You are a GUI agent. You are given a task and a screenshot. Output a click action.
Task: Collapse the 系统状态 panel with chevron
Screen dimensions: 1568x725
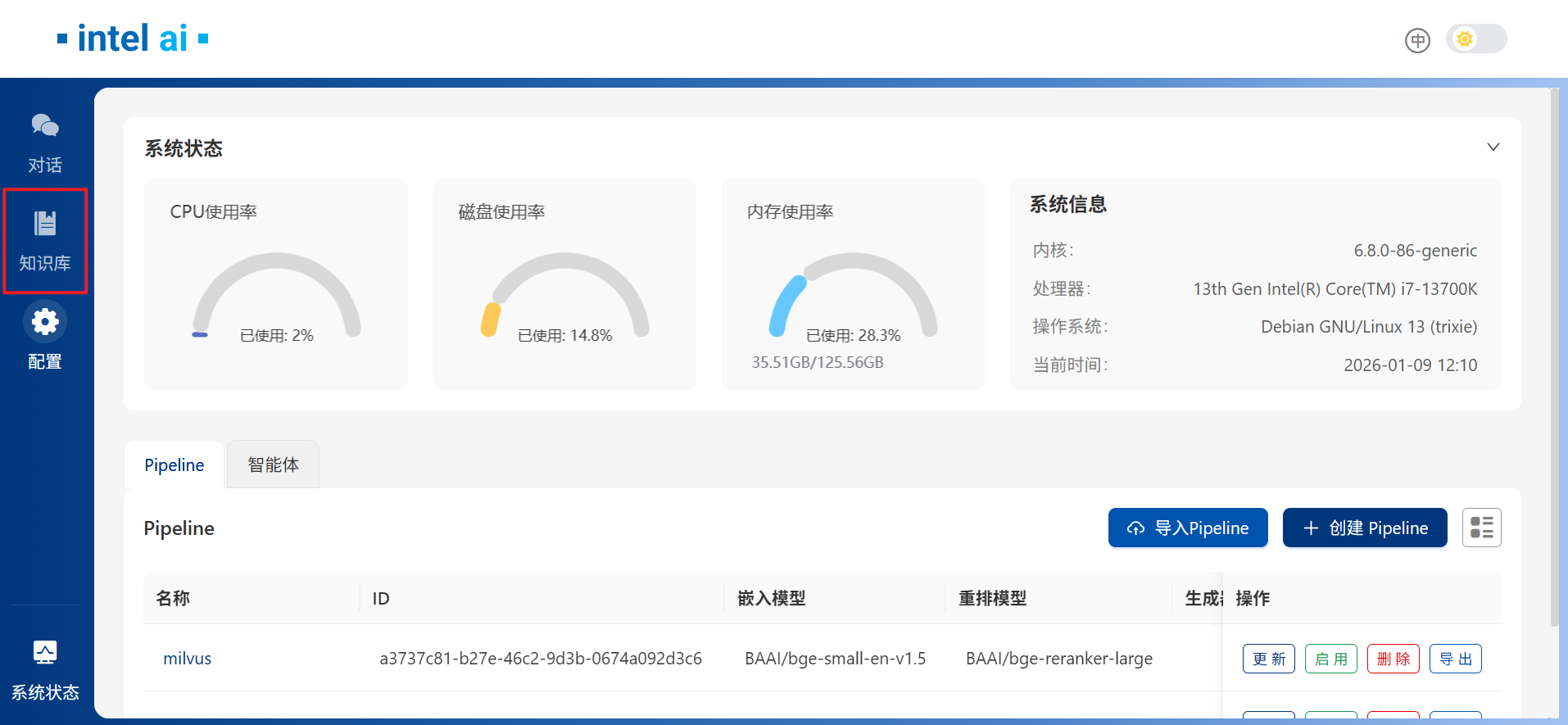pyautogui.click(x=1493, y=147)
